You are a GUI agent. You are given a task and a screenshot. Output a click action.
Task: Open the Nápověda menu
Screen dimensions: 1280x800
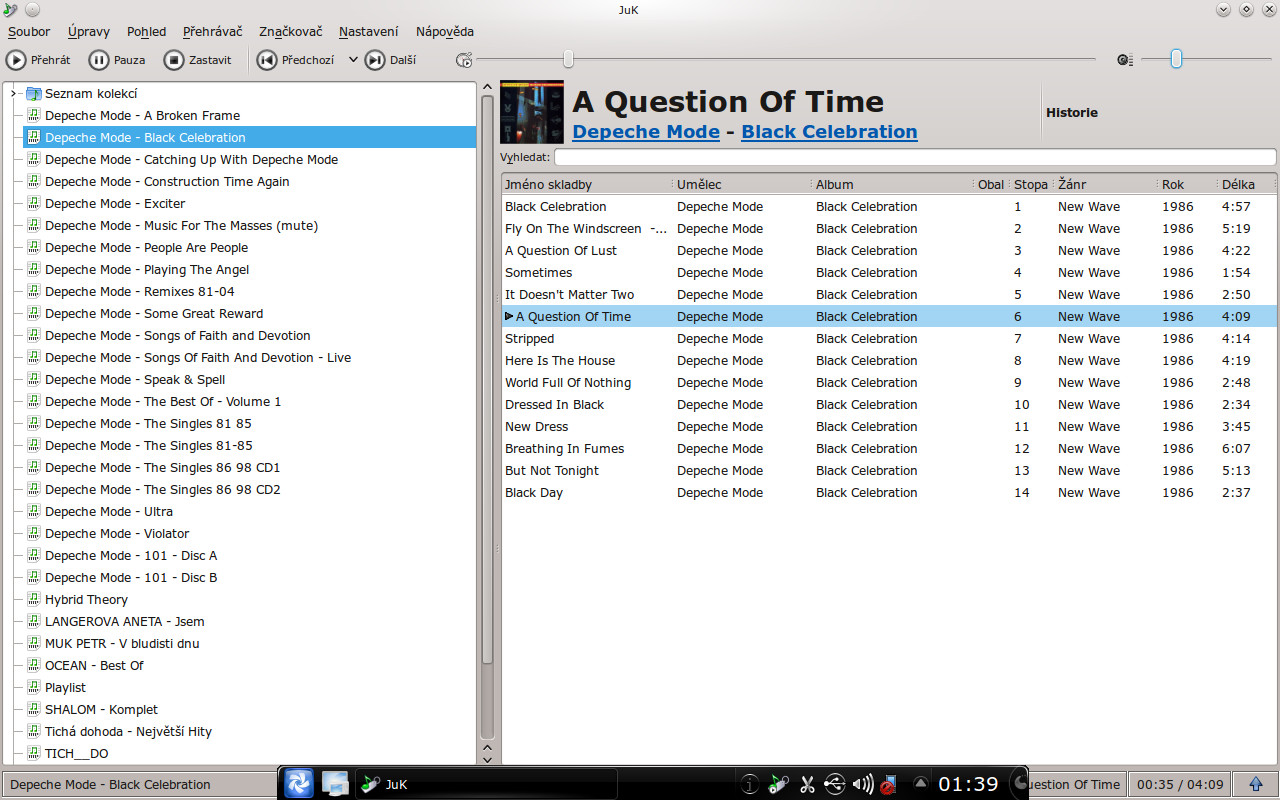click(445, 31)
